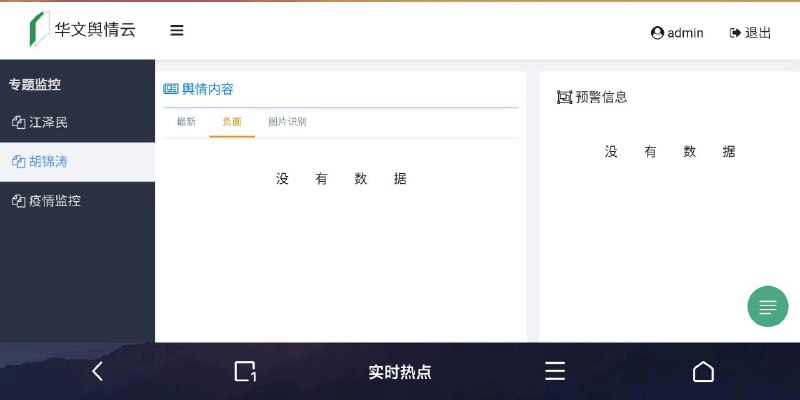
Task: Open the browser bottom menu icon
Action: pyautogui.click(x=555, y=371)
